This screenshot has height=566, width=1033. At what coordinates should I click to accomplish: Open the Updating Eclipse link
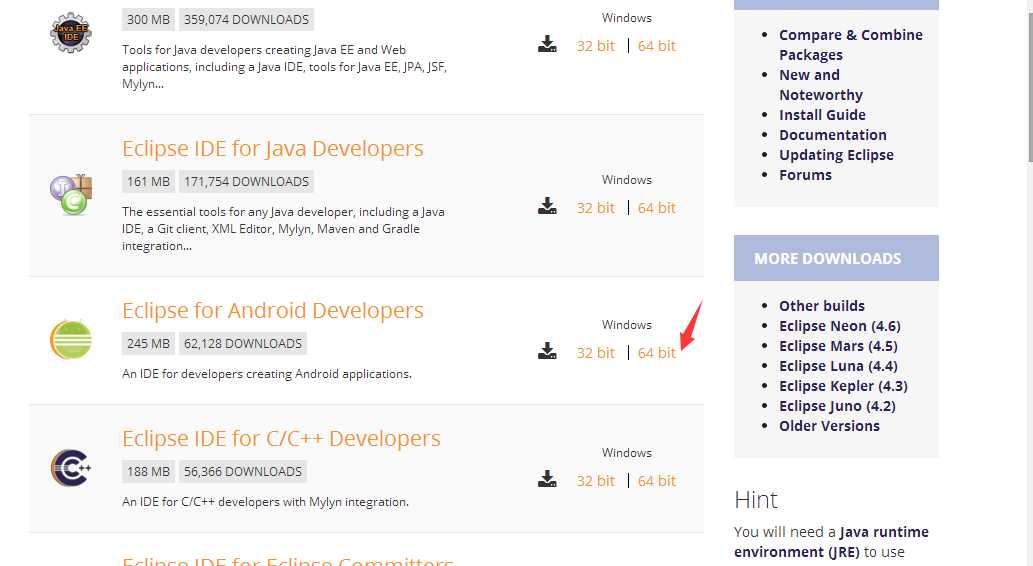(x=836, y=155)
